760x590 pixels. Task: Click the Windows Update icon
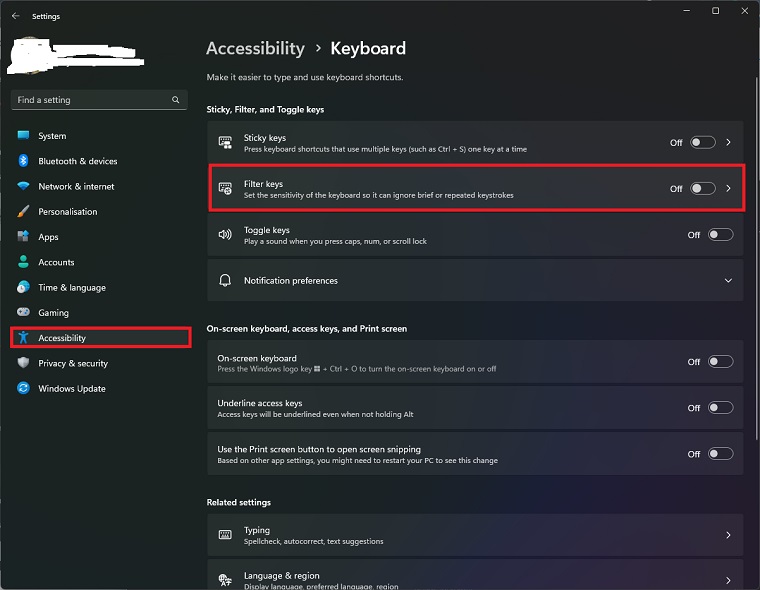(x=23, y=388)
